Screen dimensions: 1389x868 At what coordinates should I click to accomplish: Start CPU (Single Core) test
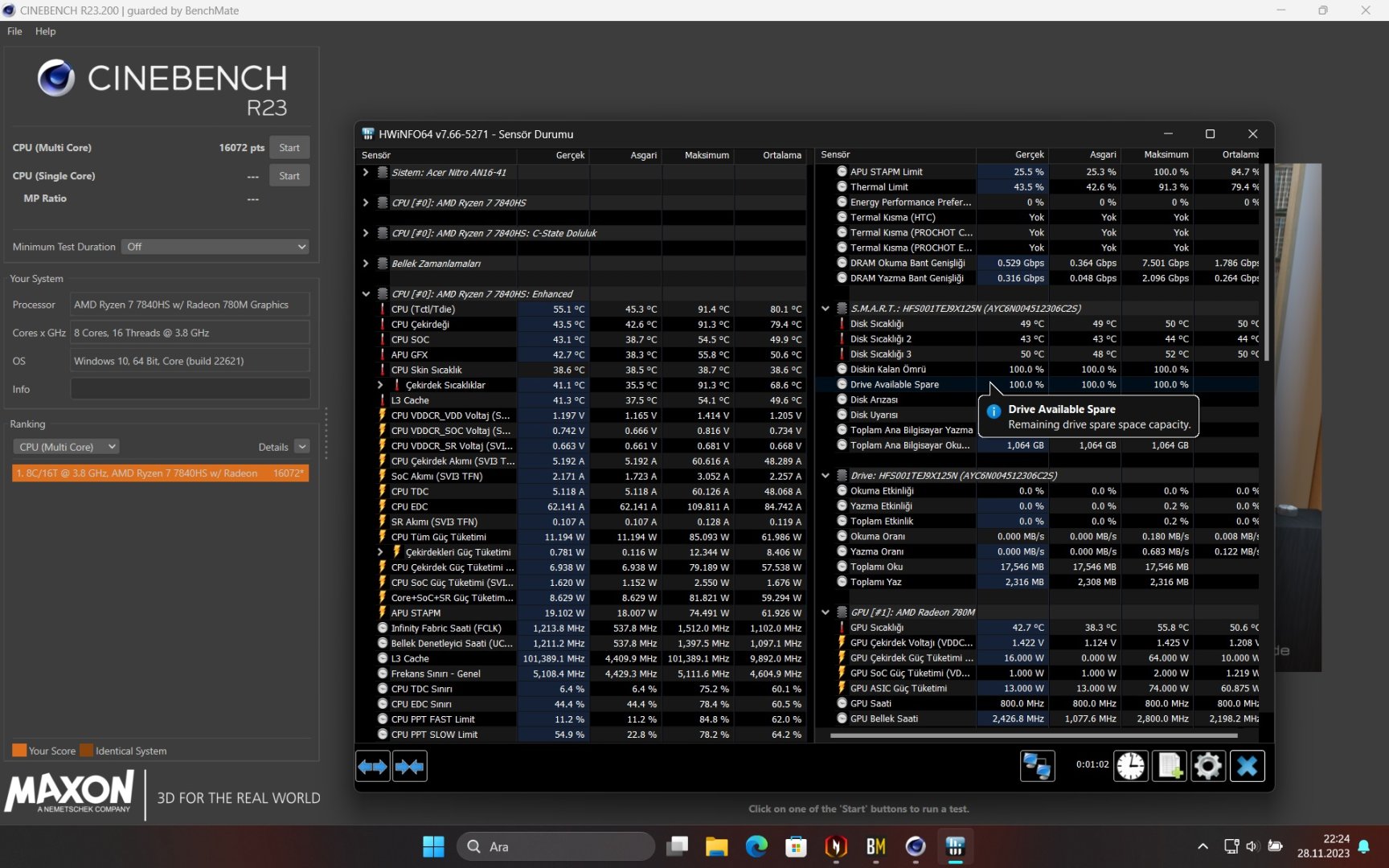click(x=289, y=176)
